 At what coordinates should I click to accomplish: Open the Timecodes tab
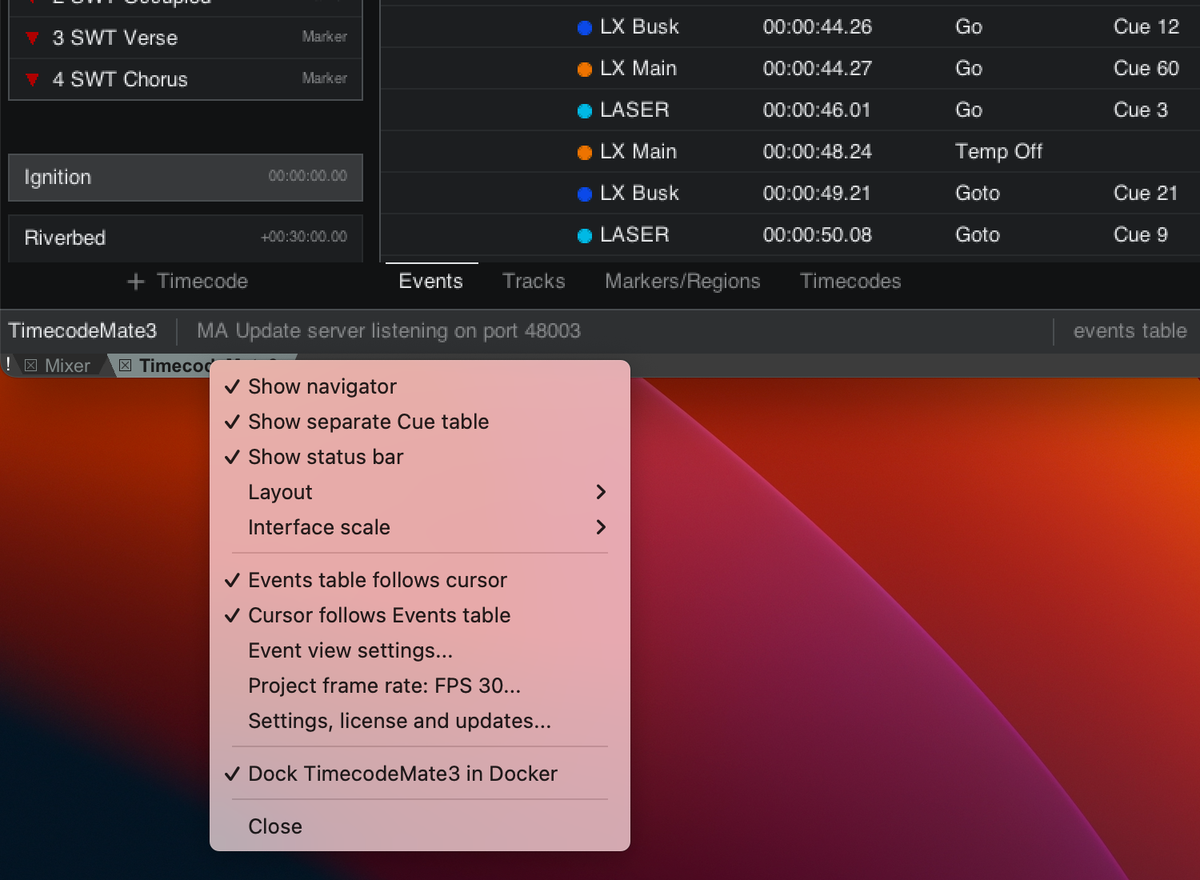[850, 282]
